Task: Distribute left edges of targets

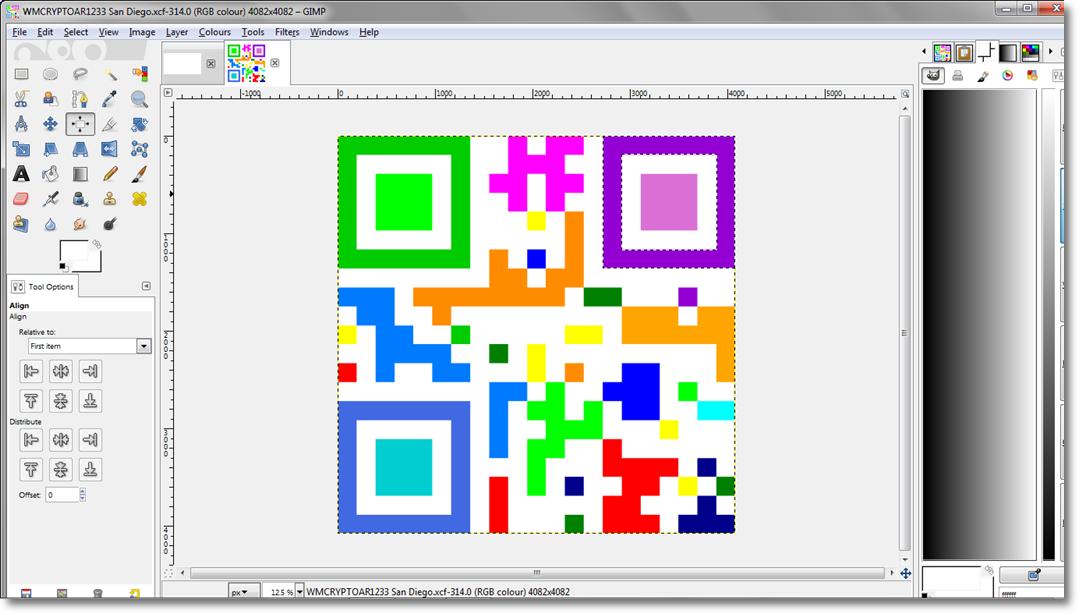Action: (x=31, y=439)
